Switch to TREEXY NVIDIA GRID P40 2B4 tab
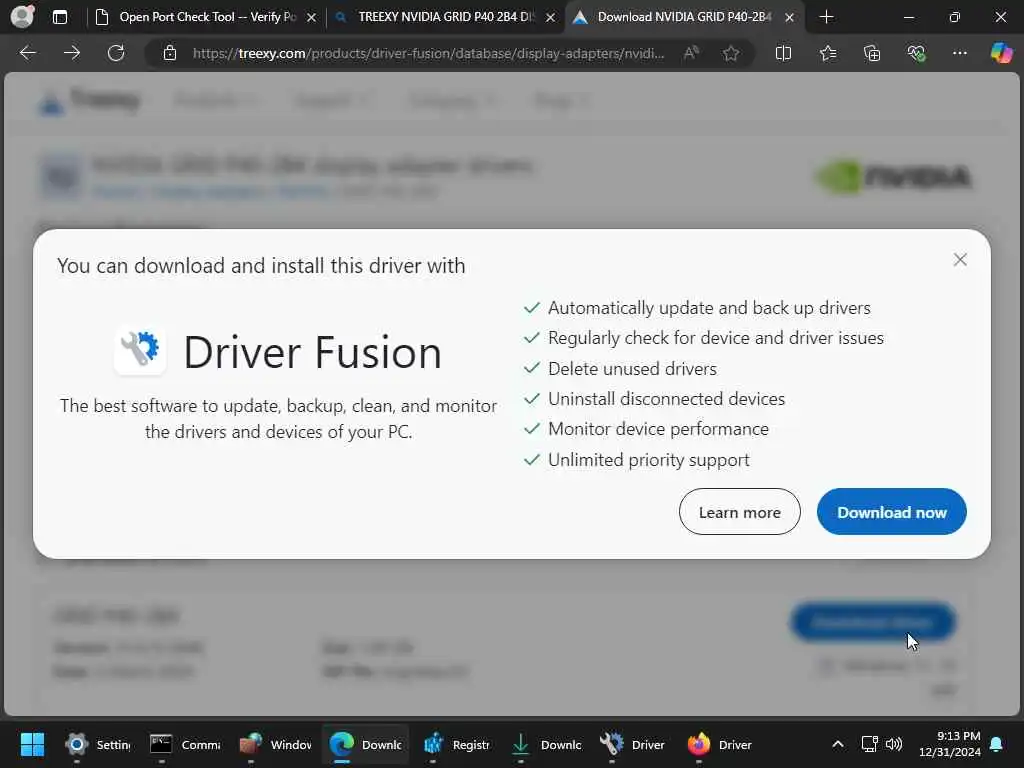Image resolution: width=1024 pixels, height=768 pixels. [x=444, y=17]
